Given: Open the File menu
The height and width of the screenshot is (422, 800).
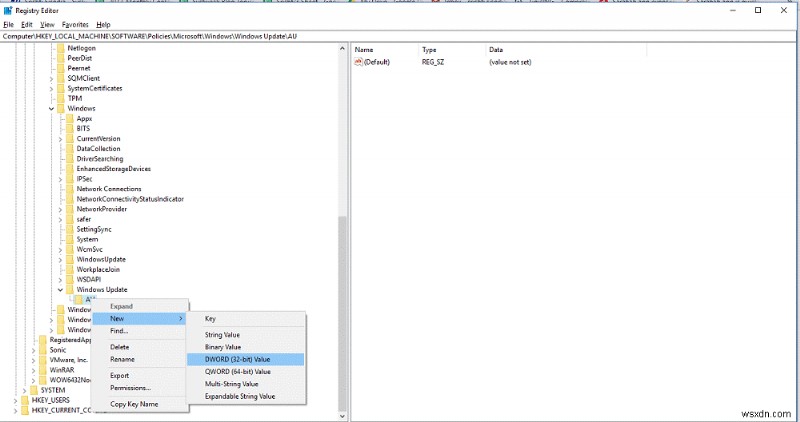Looking at the screenshot, I should tap(8, 24).
